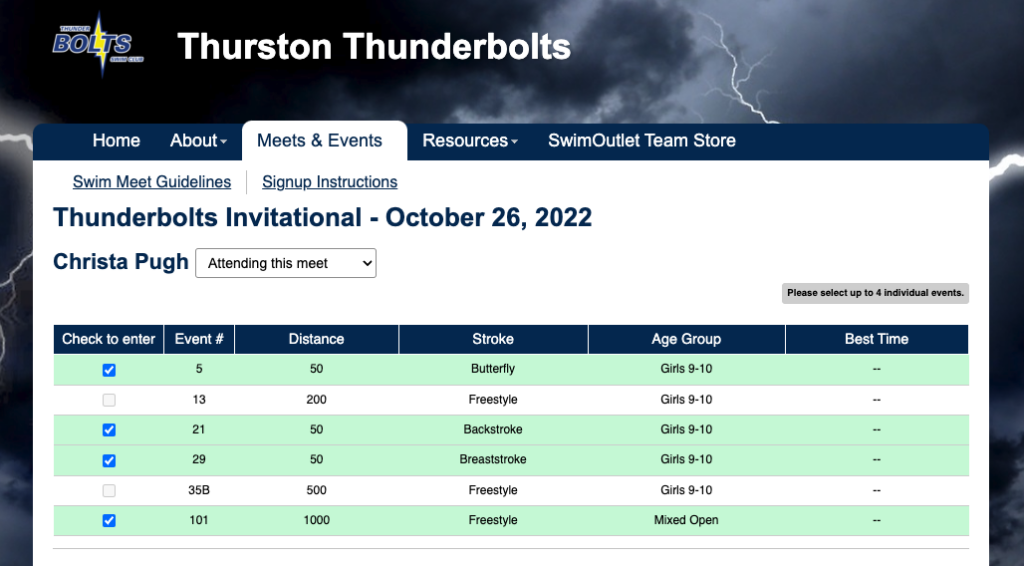The height and width of the screenshot is (566, 1024).
Task: Uncheck event 21 Backstroke checkbox
Action: [109, 430]
